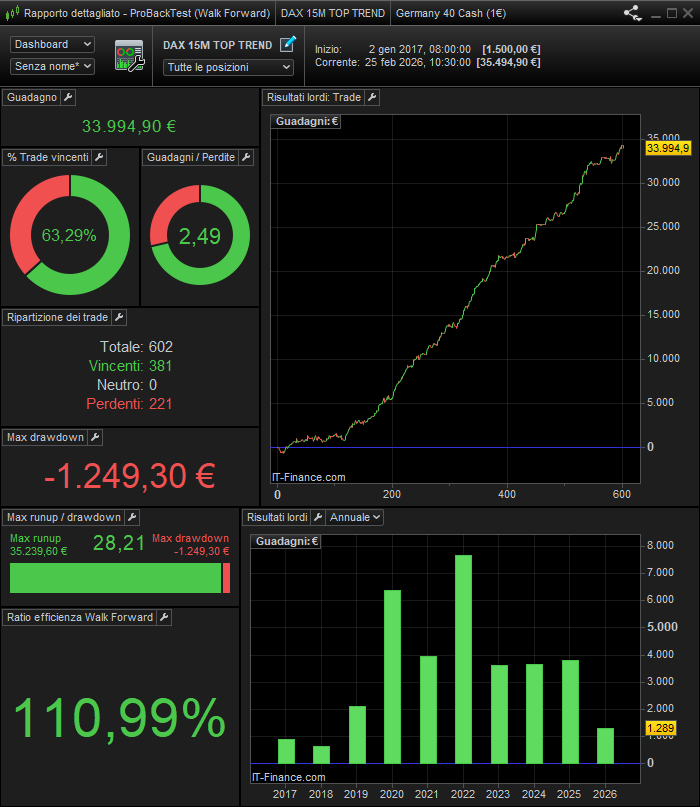Open the report layout settings icon
Screen dimensions: 700x807
pos(129,56)
